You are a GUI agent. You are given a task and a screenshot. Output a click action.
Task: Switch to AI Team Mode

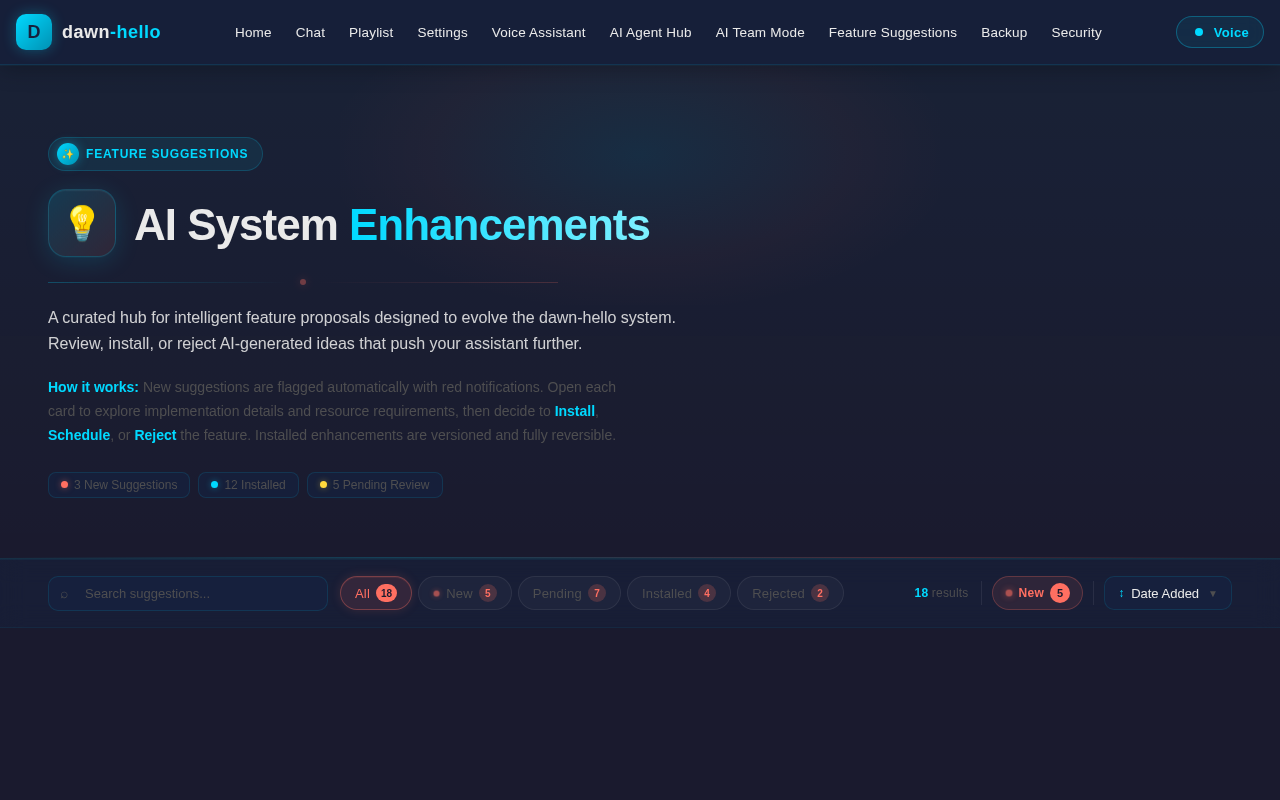click(760, 32)
